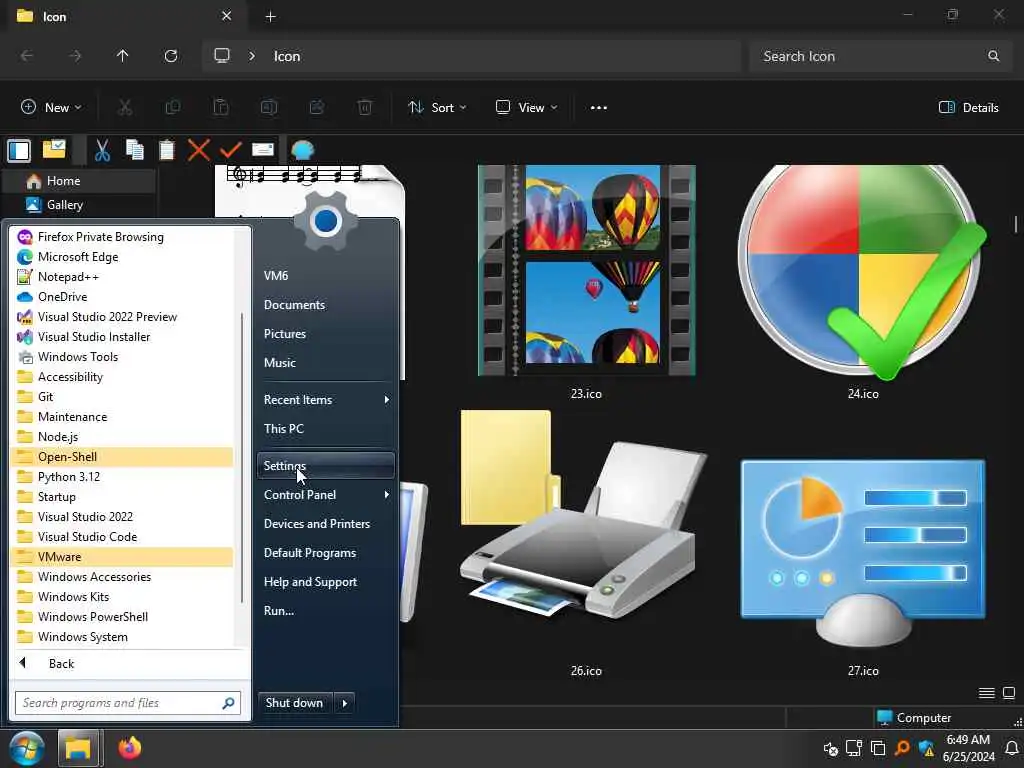This screenshot has height=768, width=1024.
Task: Go up one folder level with Up arrow
Action: 122,56
